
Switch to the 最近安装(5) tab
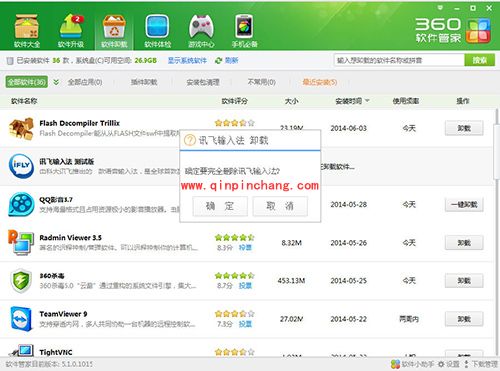click(320, 82)
